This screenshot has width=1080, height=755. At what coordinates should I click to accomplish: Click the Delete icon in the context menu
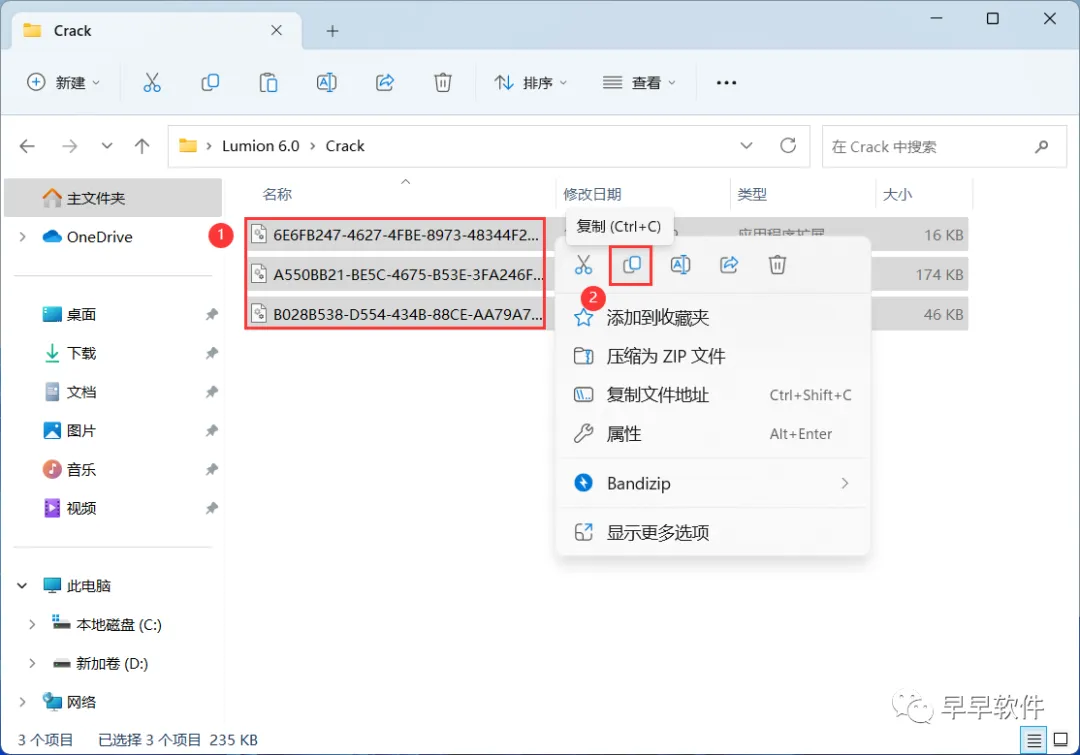click(x=778, y=265)
